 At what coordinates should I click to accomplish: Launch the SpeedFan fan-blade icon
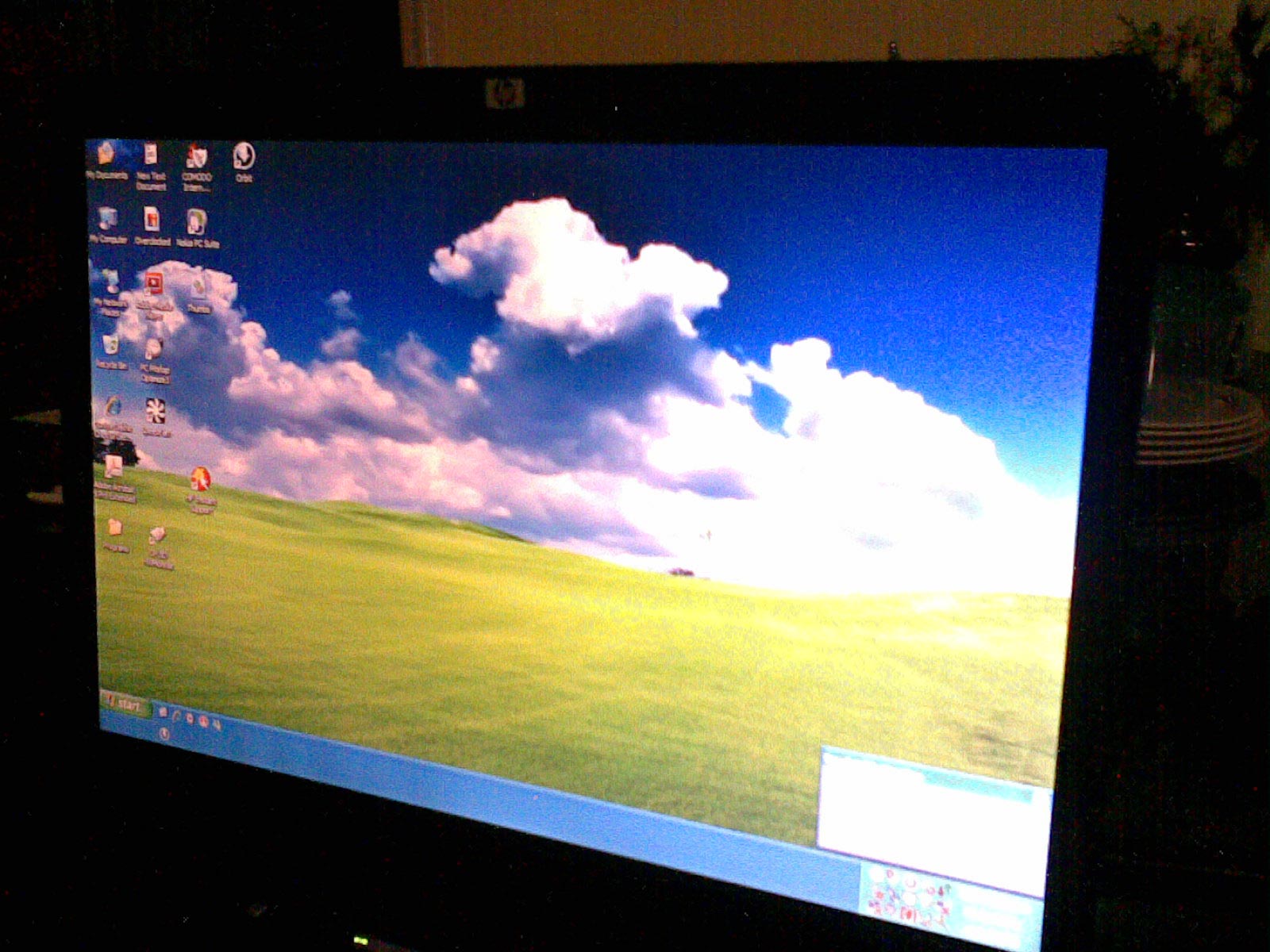pos(156,417)
